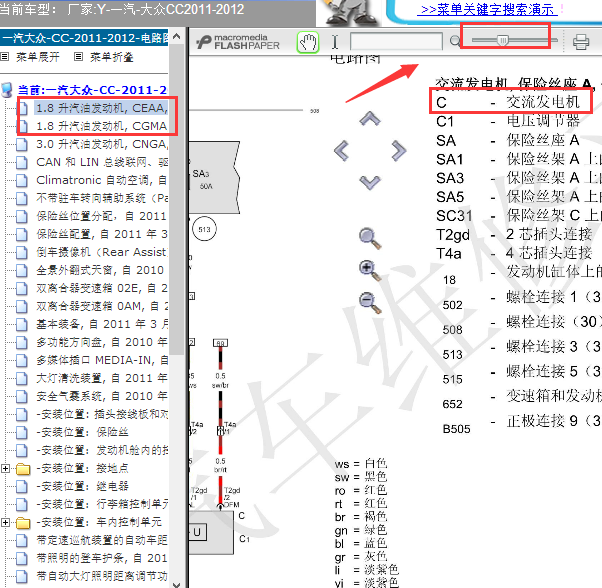The height and width of the screenshot is (588, 602).
Task: Open -安装位置: 插头接线板 document
Action: click(102, 414)
